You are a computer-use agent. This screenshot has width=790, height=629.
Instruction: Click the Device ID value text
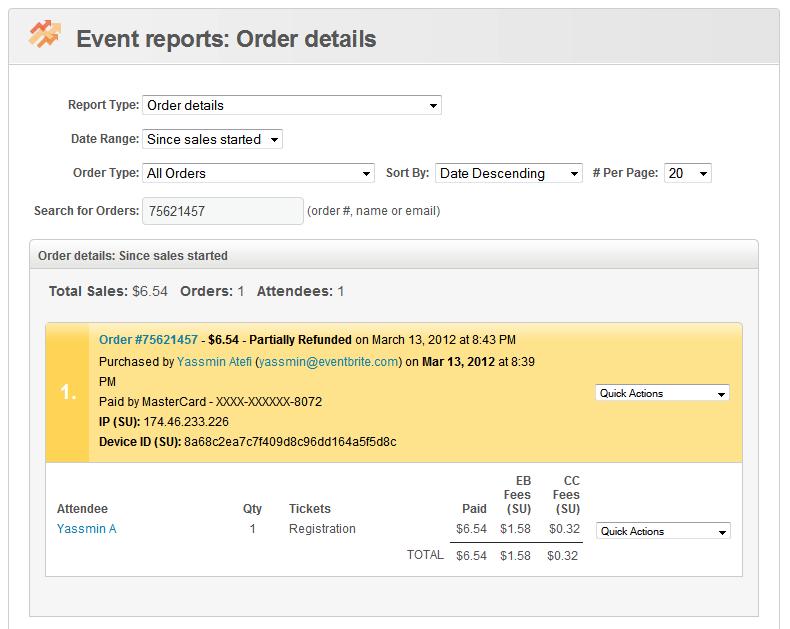(x=290, y=442)
